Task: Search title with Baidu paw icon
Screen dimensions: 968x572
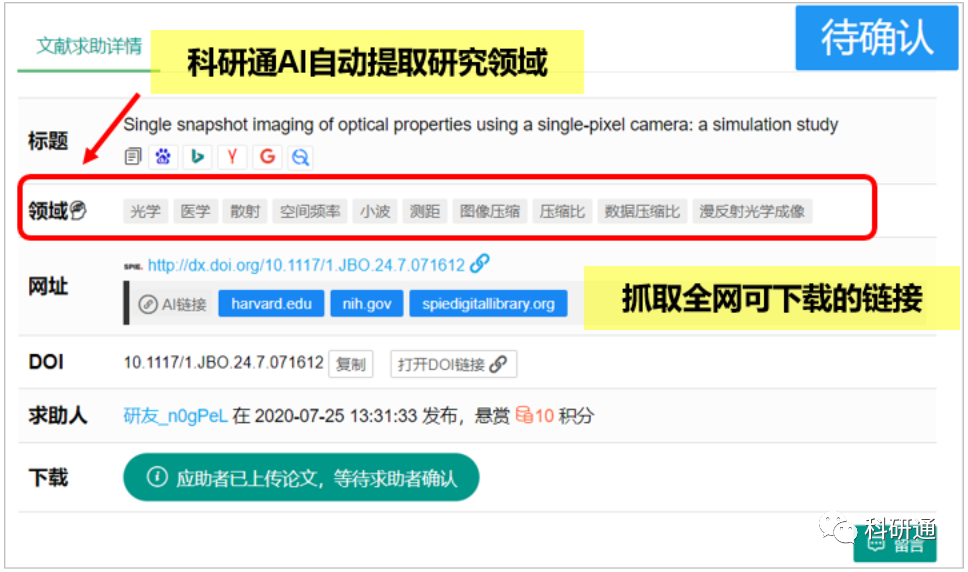Action: [163, 157]
